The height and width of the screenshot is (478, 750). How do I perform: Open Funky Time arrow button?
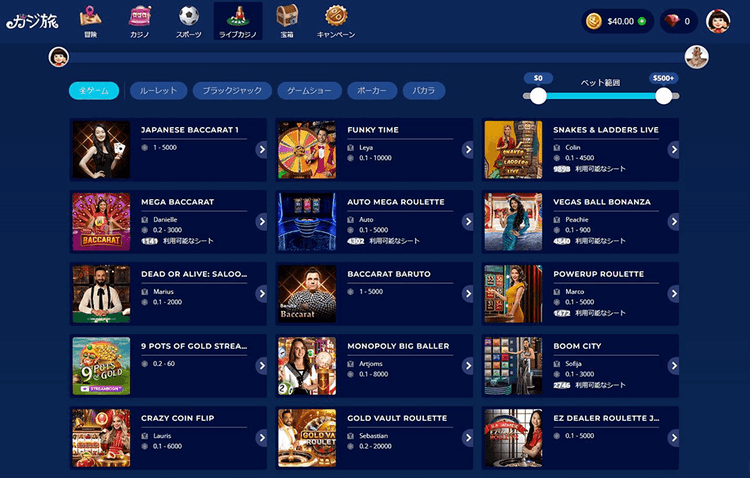point(468,149)
